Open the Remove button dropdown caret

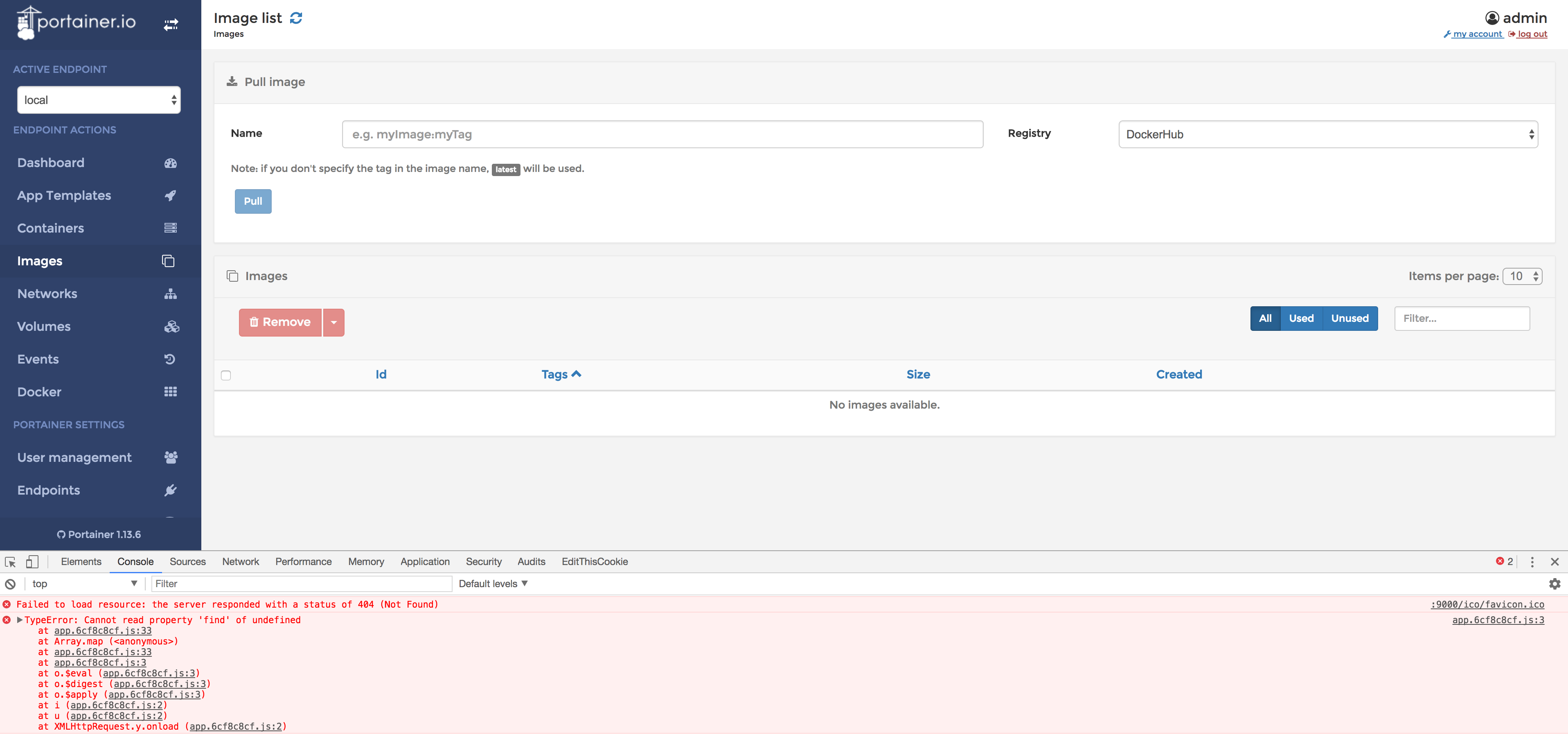click(333, 322)
